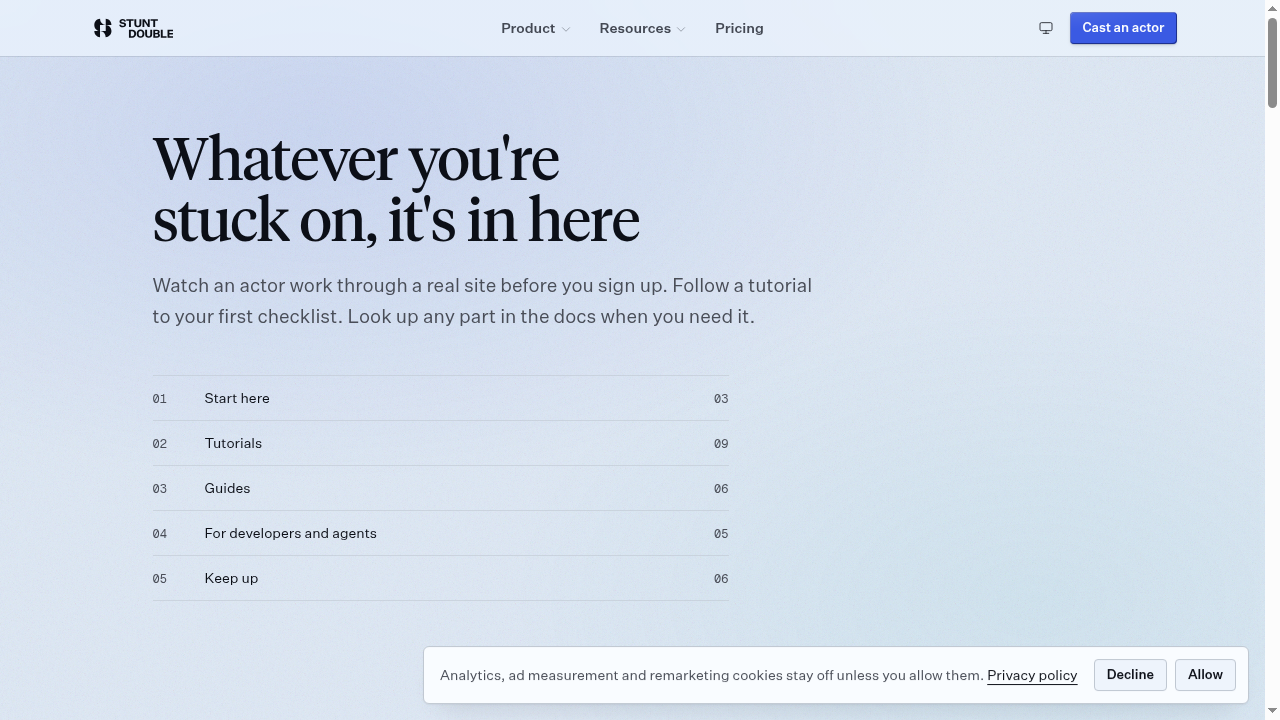Open the Start here section
1280x720 pixels.
pyautogui.click(x=440, y=398)
